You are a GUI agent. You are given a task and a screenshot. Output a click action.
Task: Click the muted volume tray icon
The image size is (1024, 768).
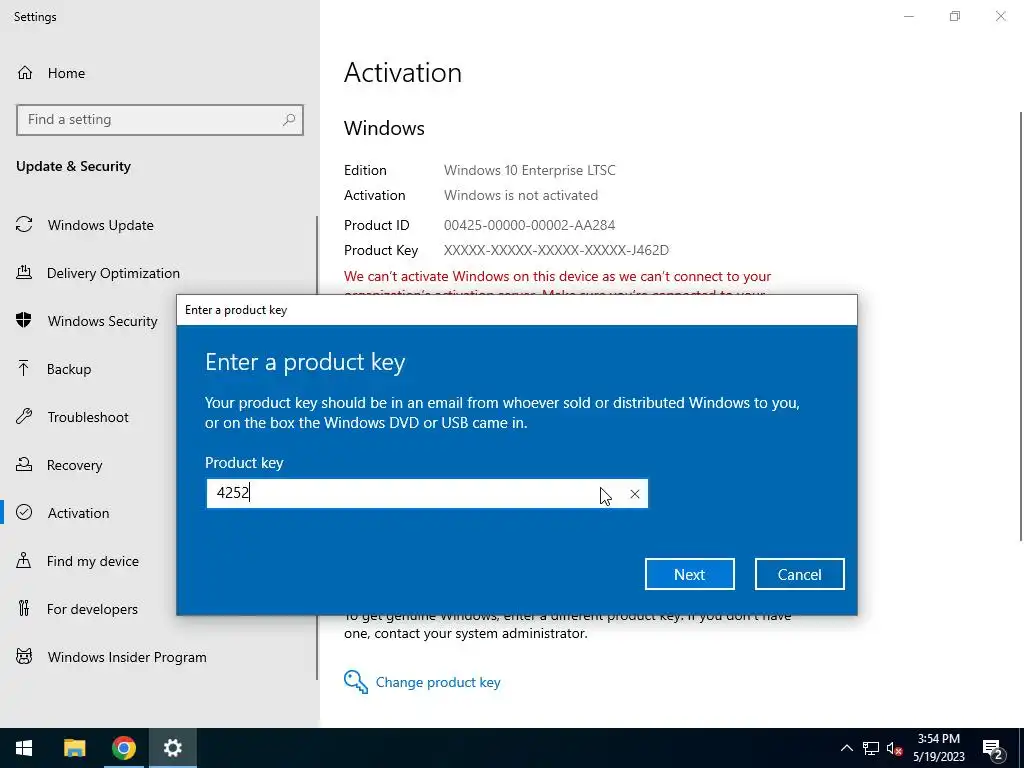point(895,748)
